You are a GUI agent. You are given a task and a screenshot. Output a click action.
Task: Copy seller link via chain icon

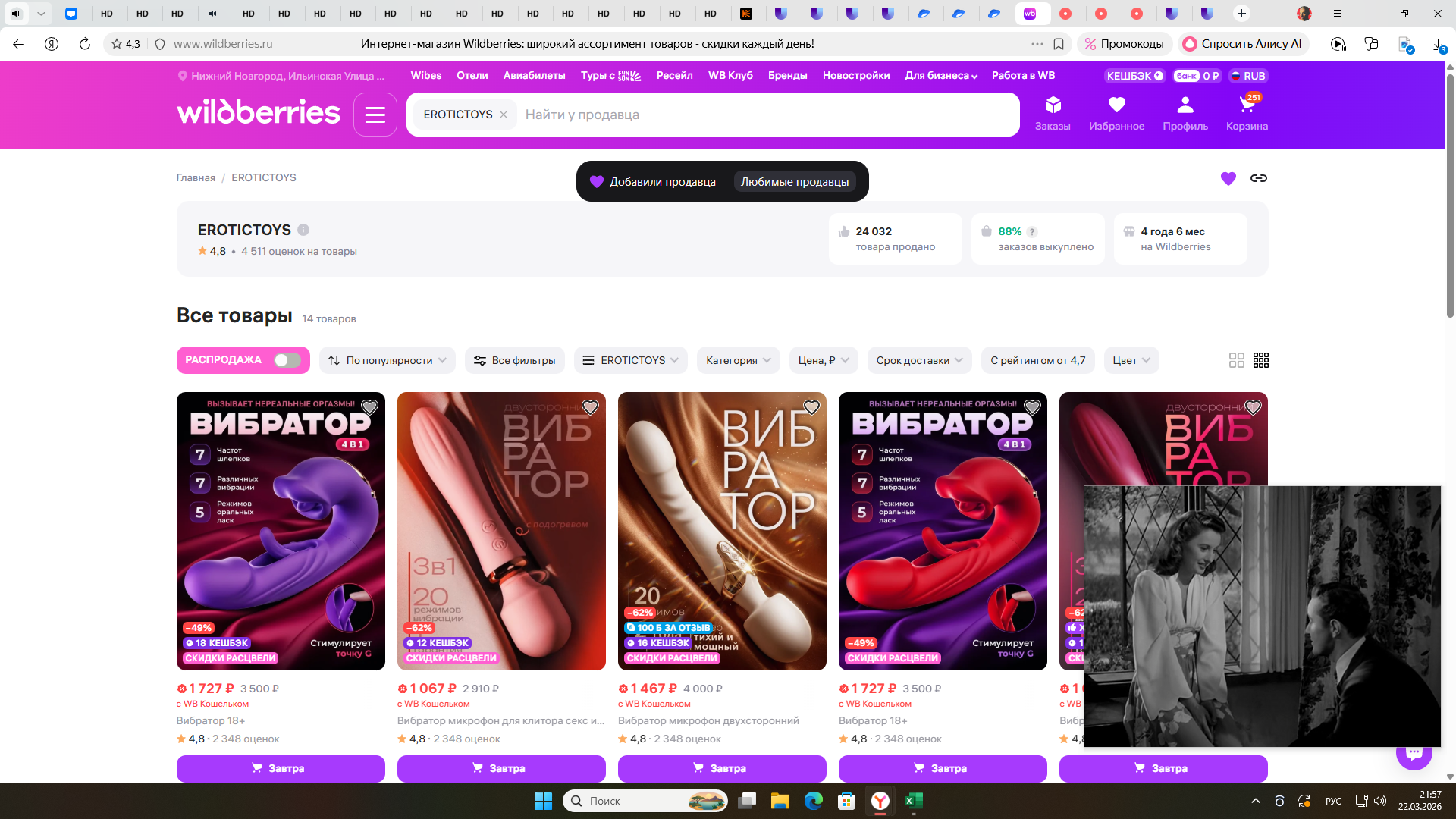(1259, 178)
